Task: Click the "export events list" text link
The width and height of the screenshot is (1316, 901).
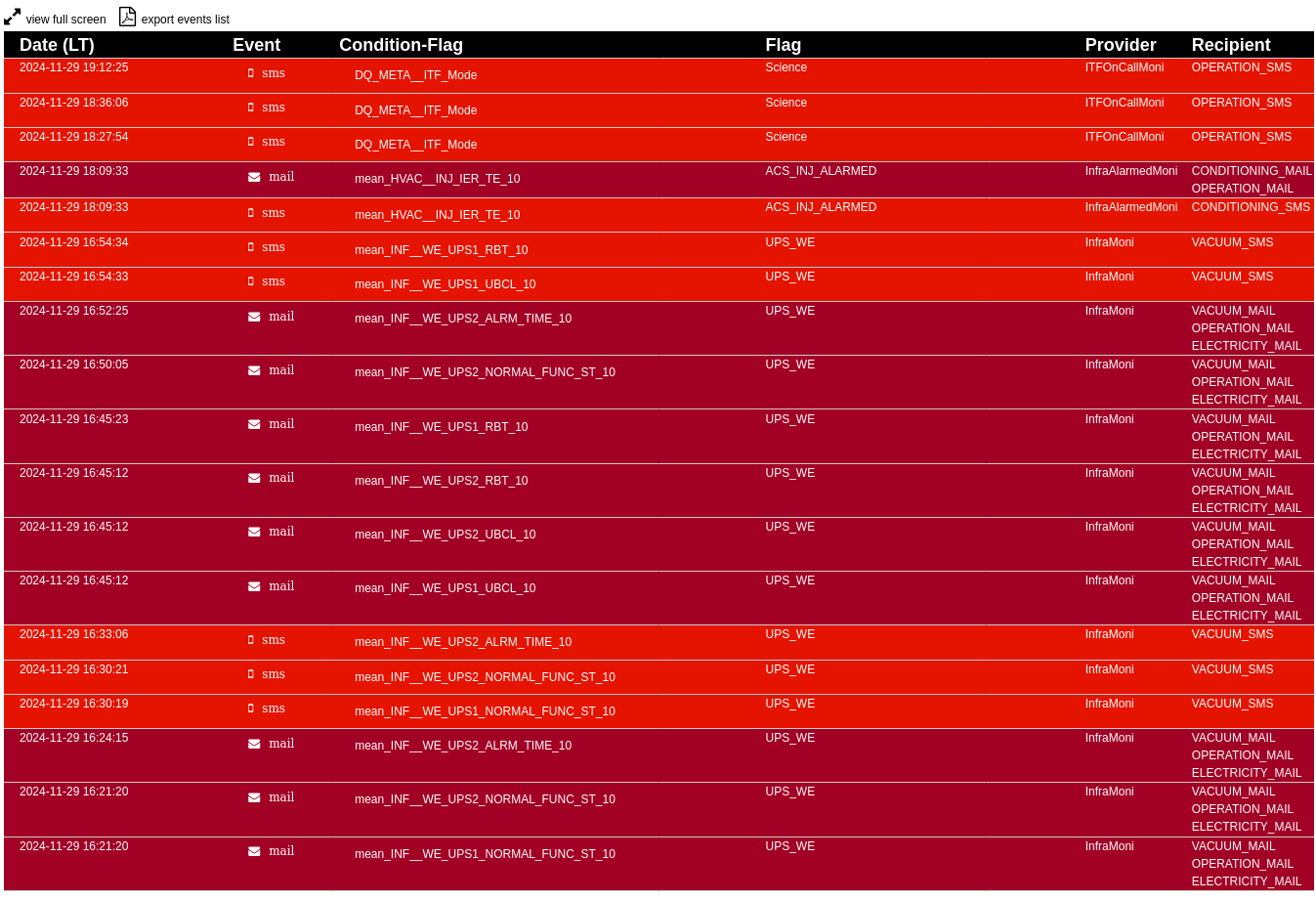Action: click(x=185, y=20)
